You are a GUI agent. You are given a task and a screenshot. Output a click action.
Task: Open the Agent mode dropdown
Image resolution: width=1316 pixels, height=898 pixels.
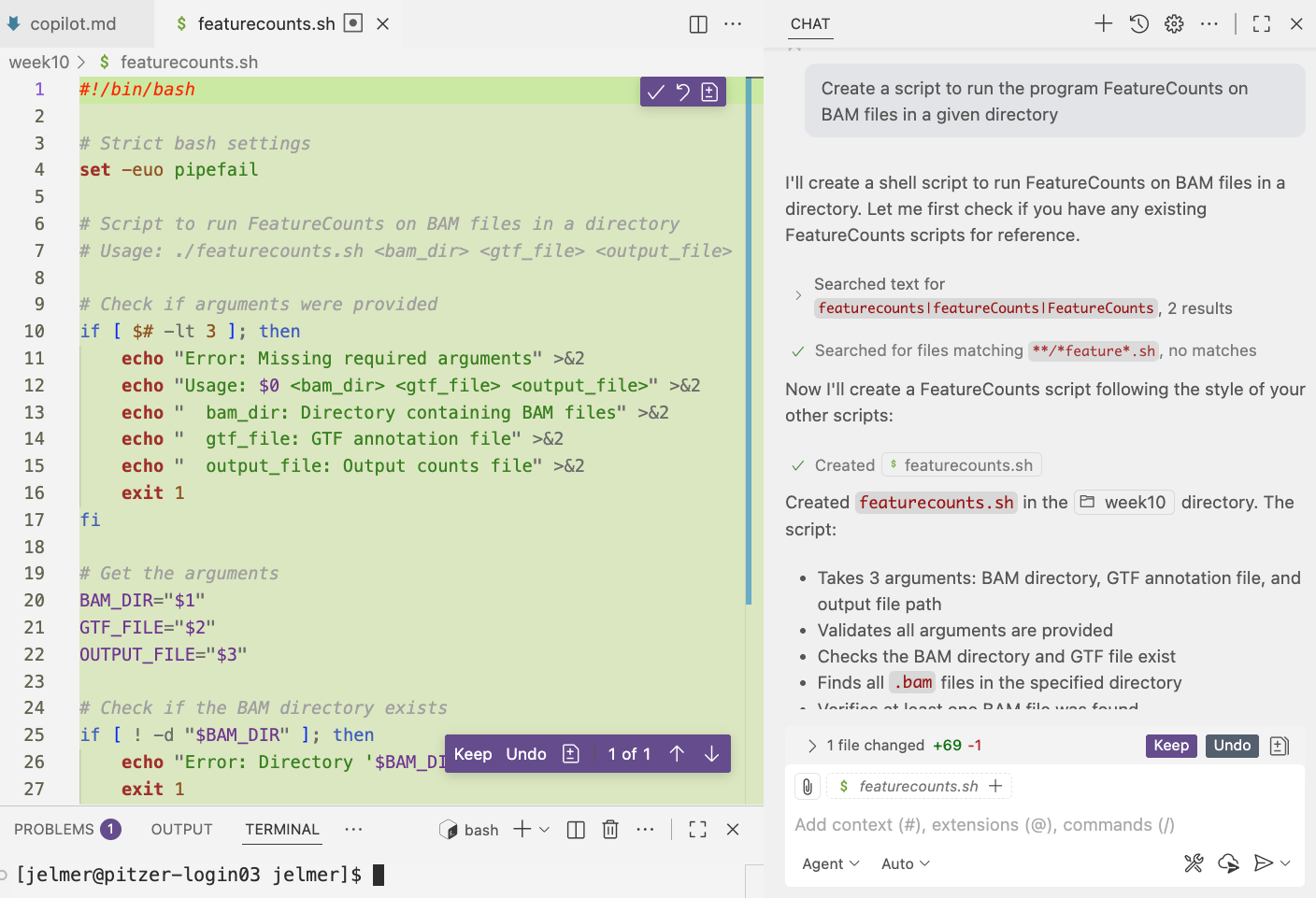pyautogui.click(x=829, y=863)
